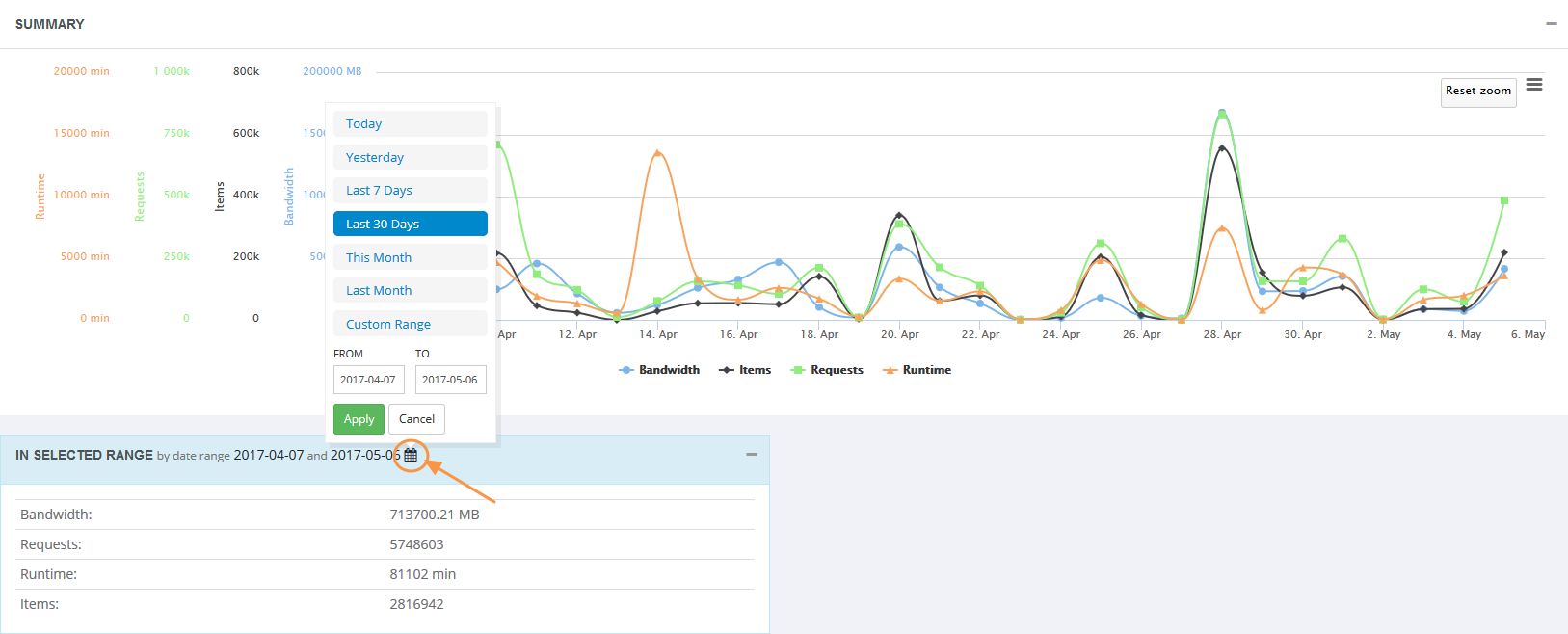Apply the selected date range
This screenshot has height=634, width=1568.
click(359, 419)
